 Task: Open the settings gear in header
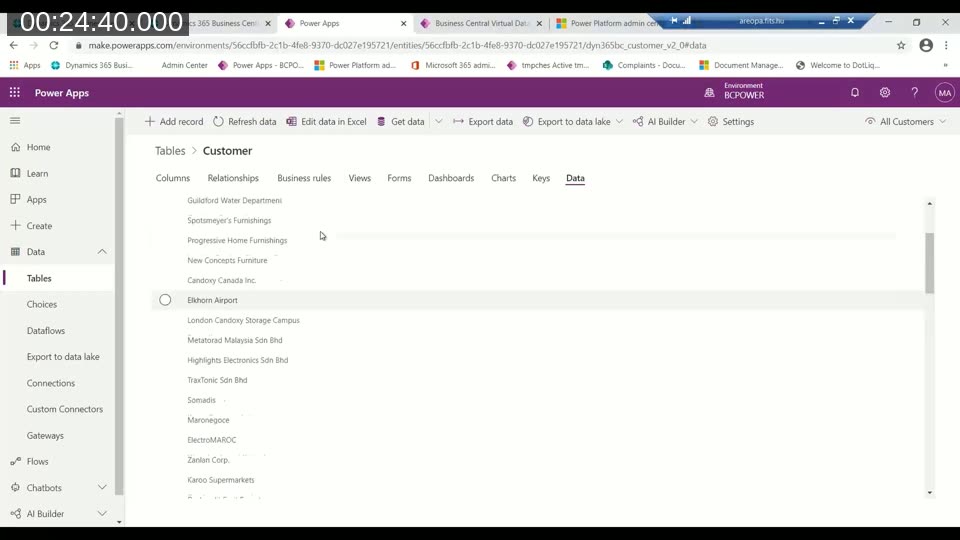tap(885, 92)
